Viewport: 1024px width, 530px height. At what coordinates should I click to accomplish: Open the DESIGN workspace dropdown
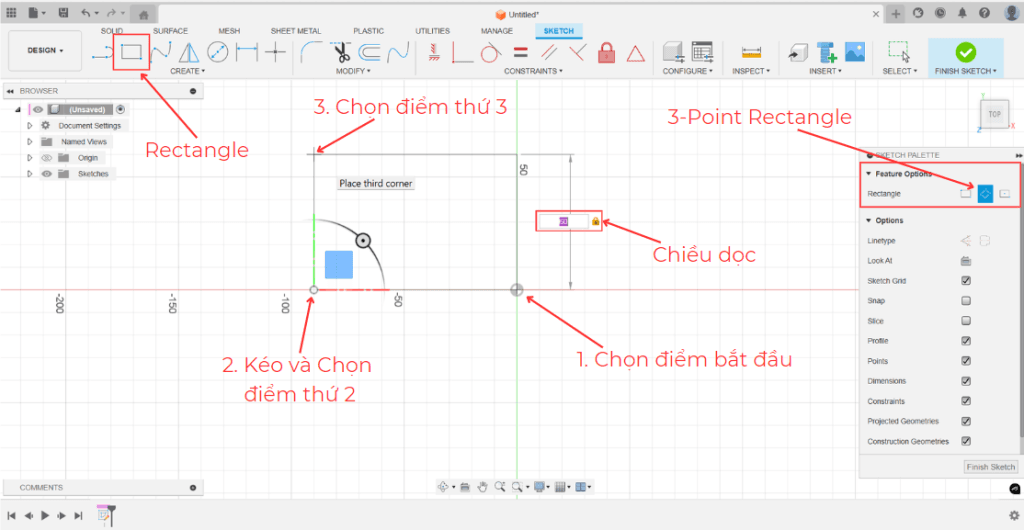click(x=46, y=50)
